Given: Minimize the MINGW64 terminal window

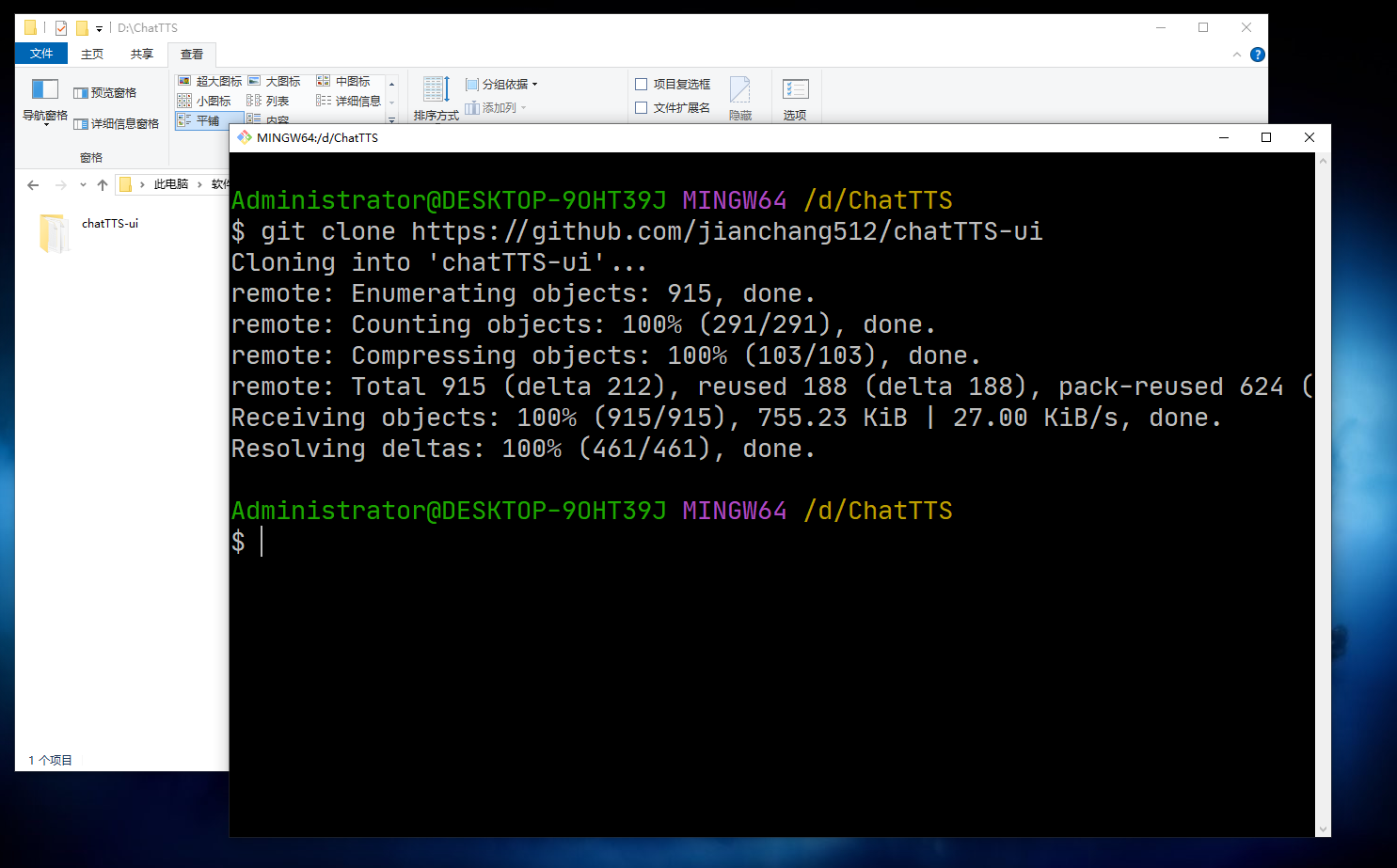Looking at the screenshot, I should (1224, 137).
